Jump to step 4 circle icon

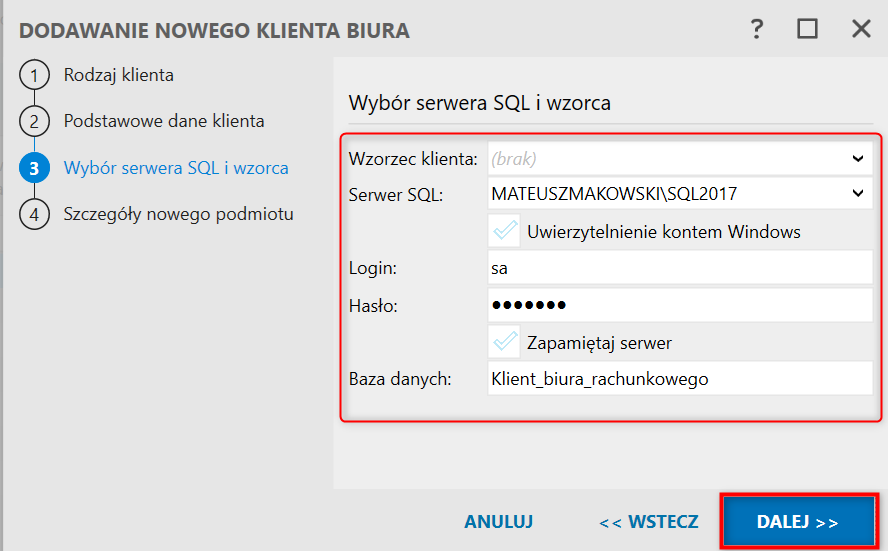[34, 214]
